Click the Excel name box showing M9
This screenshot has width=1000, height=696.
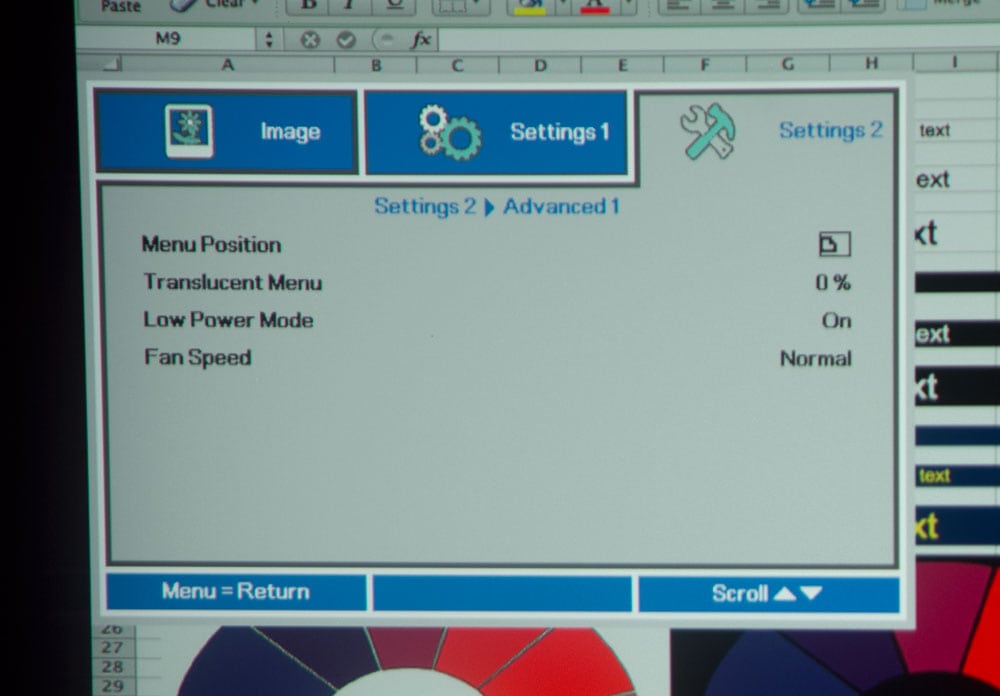tap(167, 39)
